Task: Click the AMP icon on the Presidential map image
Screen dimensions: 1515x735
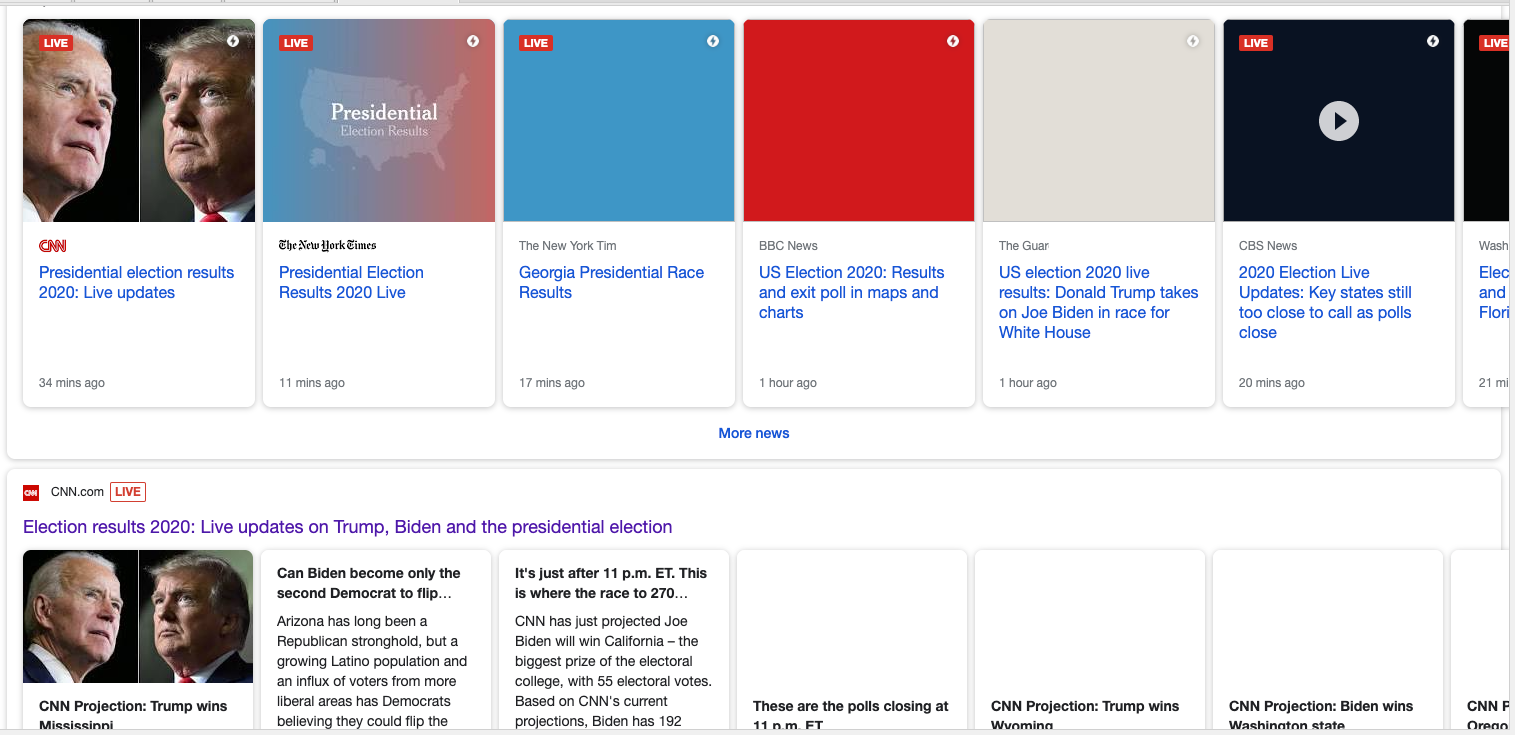Action: (473, 41)
